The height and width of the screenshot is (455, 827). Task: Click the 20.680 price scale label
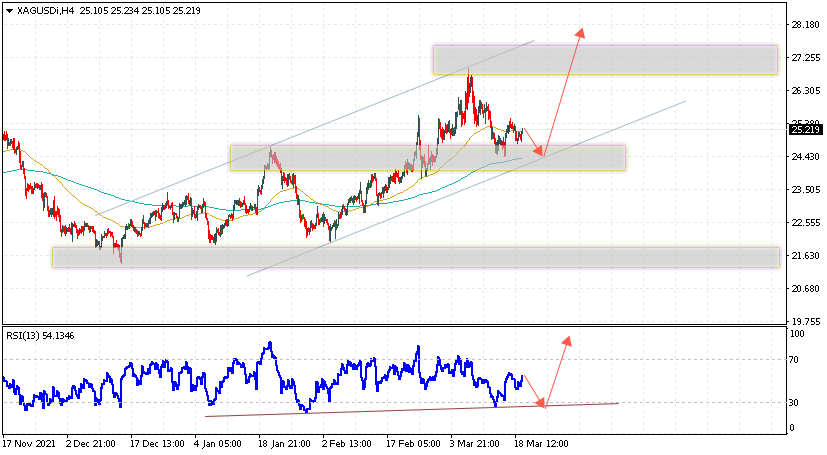point(805,289)
